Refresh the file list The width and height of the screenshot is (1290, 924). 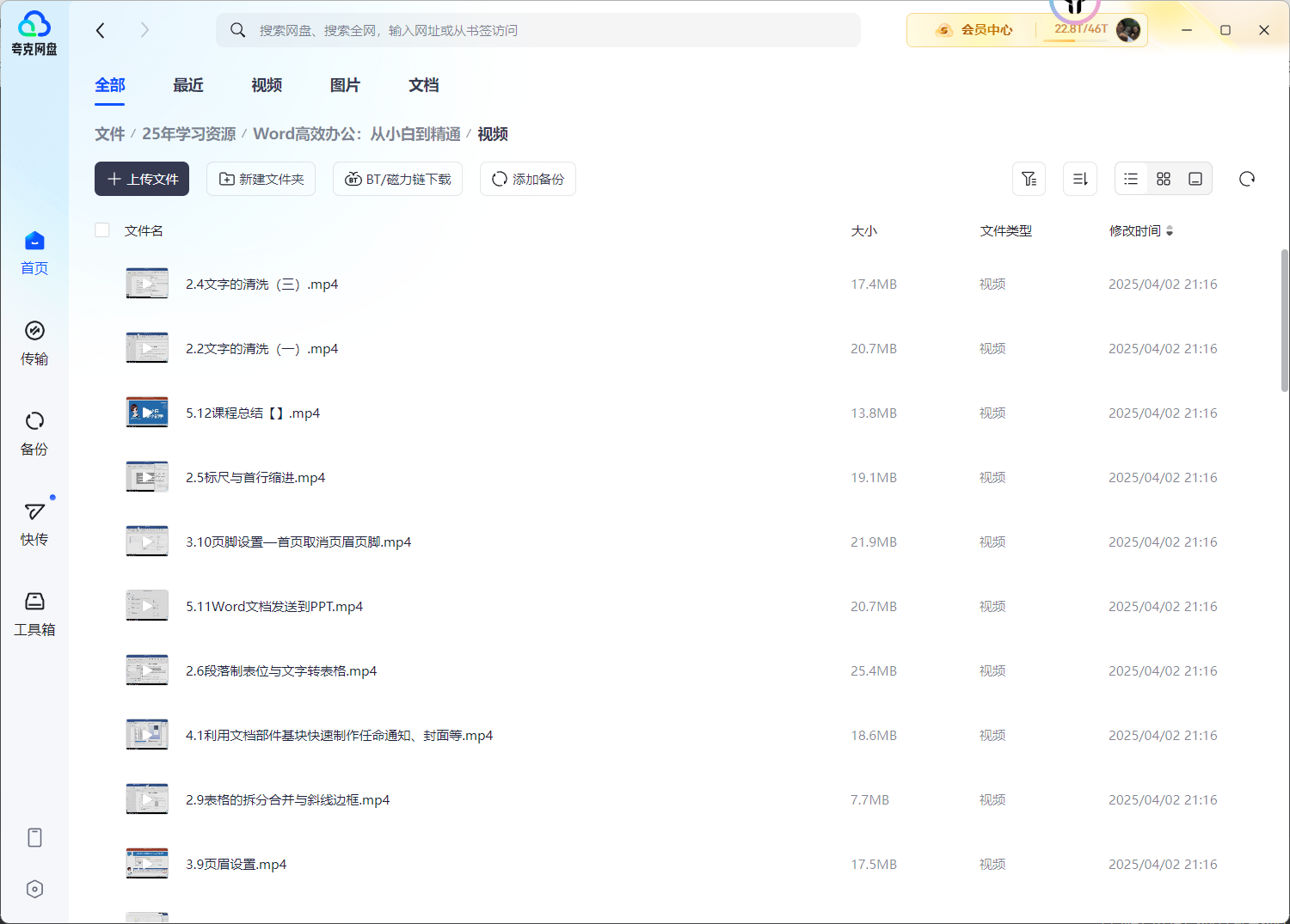coord(1247,179)
